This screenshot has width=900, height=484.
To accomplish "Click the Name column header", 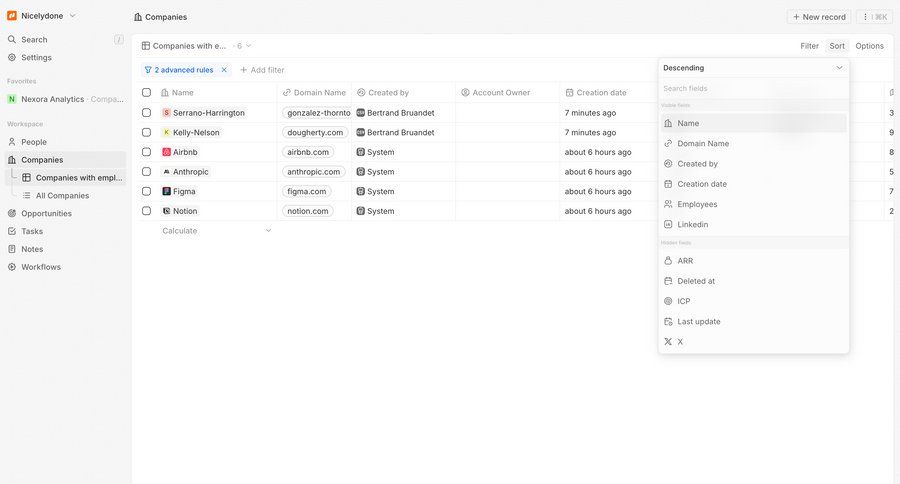I will pyautogui.click(x=216, y=92).
